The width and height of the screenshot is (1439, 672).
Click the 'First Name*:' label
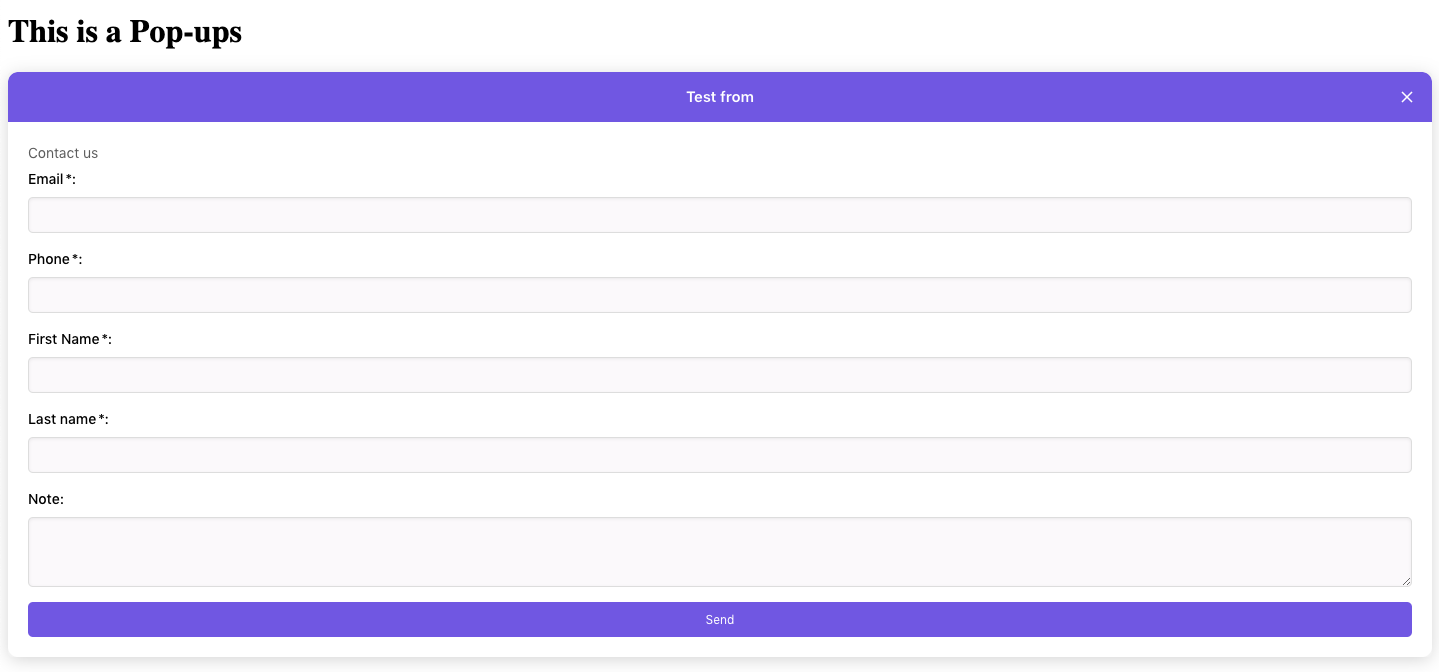(x=70, y=339)
